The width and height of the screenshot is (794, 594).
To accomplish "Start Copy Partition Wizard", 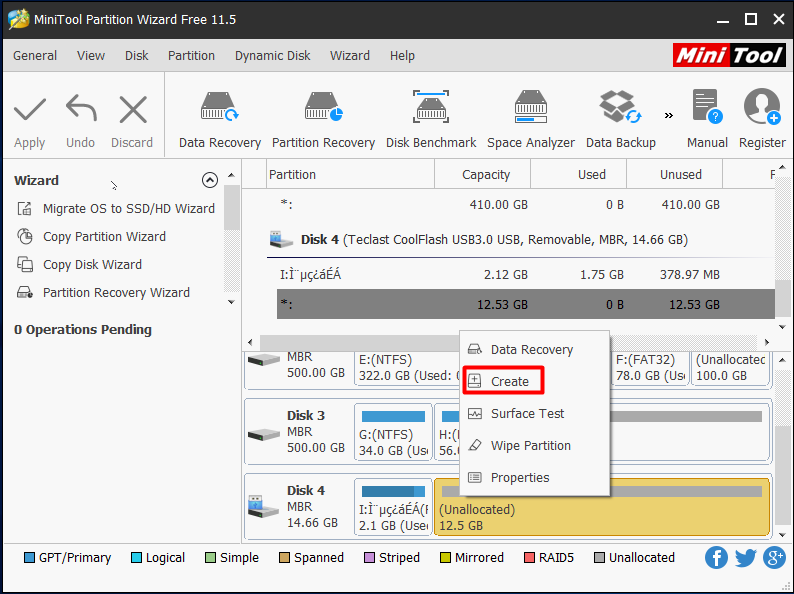I will [x=91, y=236].
